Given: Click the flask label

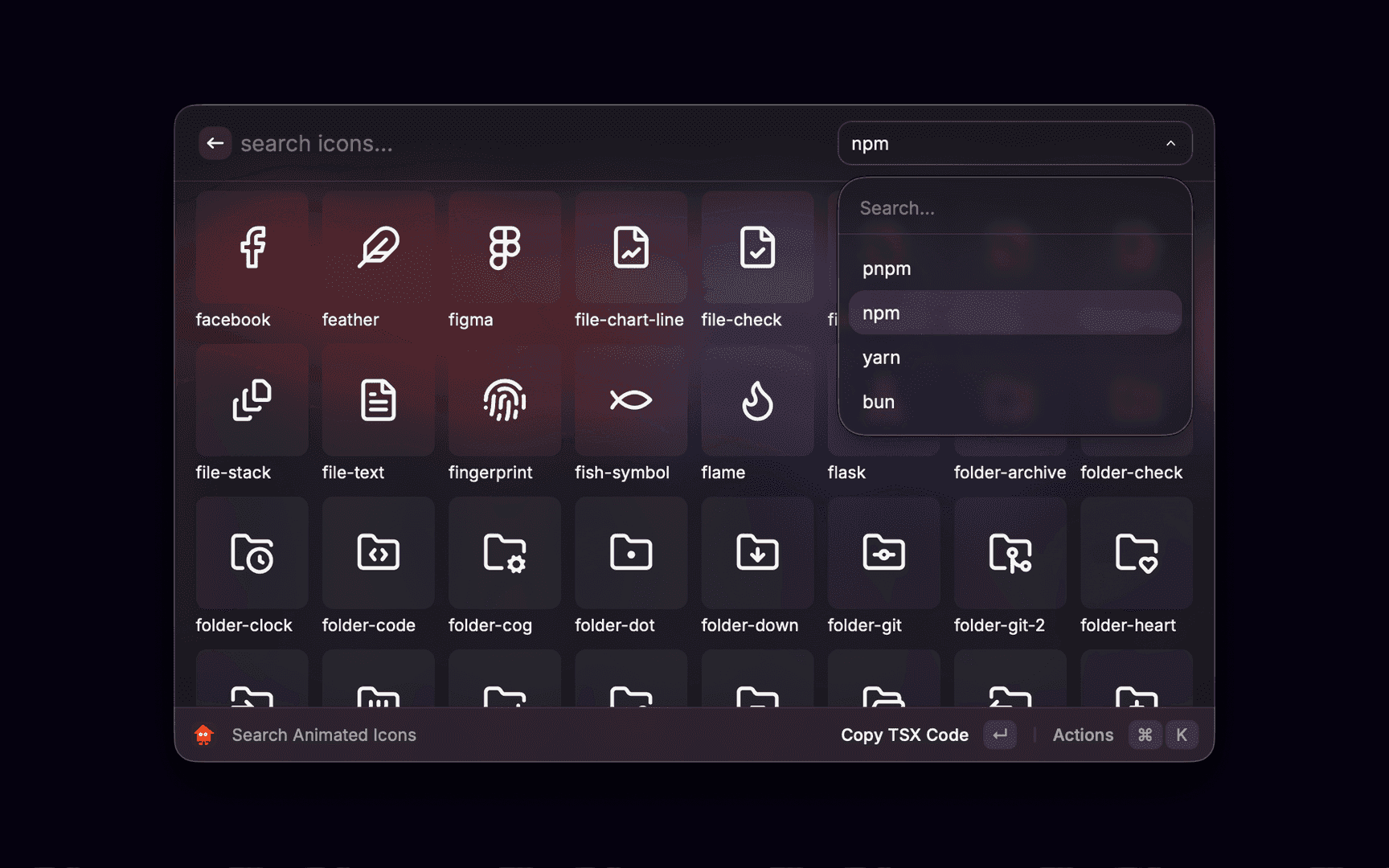Looking at the screenshot, I should 846,473.
